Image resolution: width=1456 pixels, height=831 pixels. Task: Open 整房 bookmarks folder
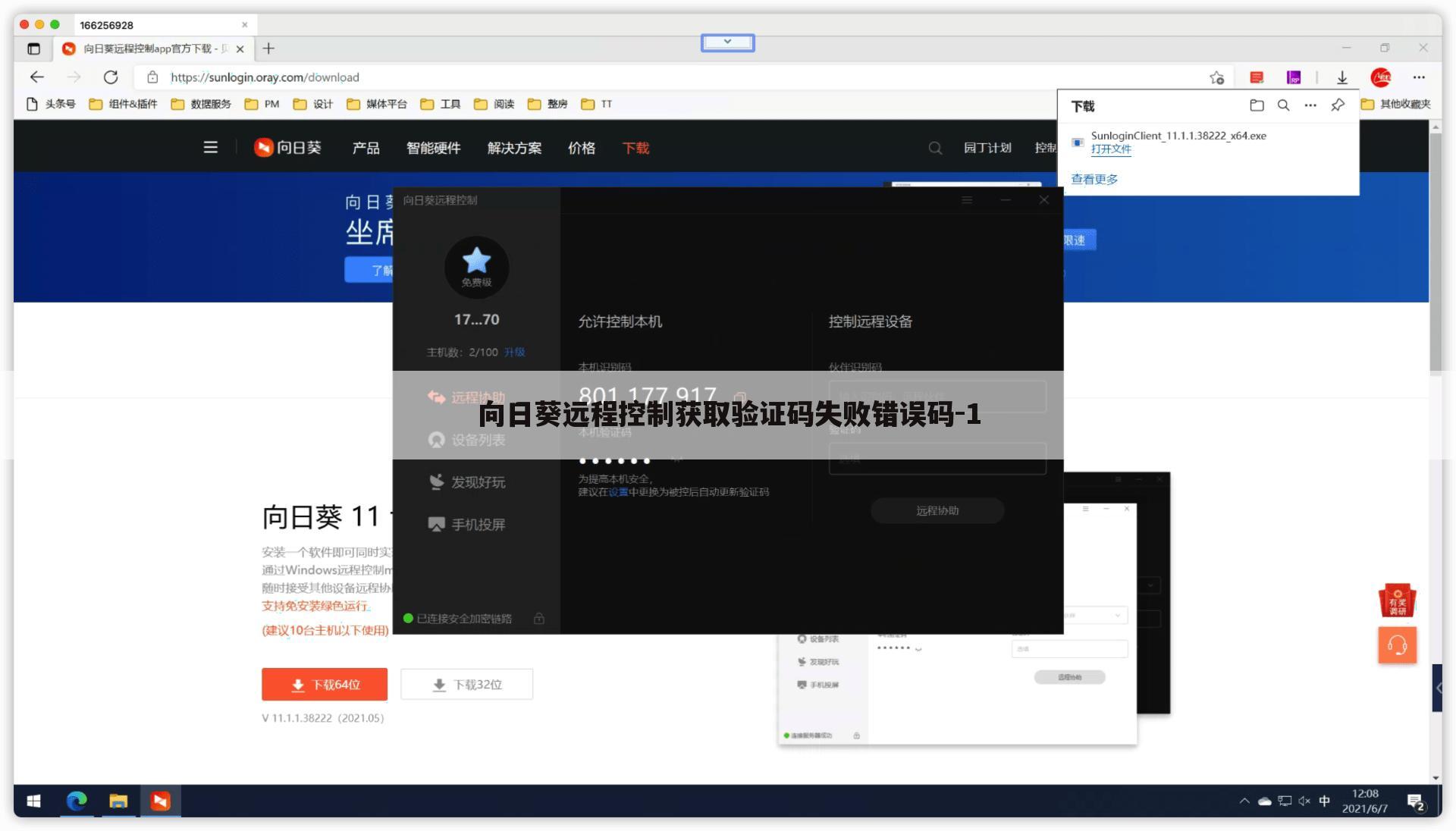(548, 104)
